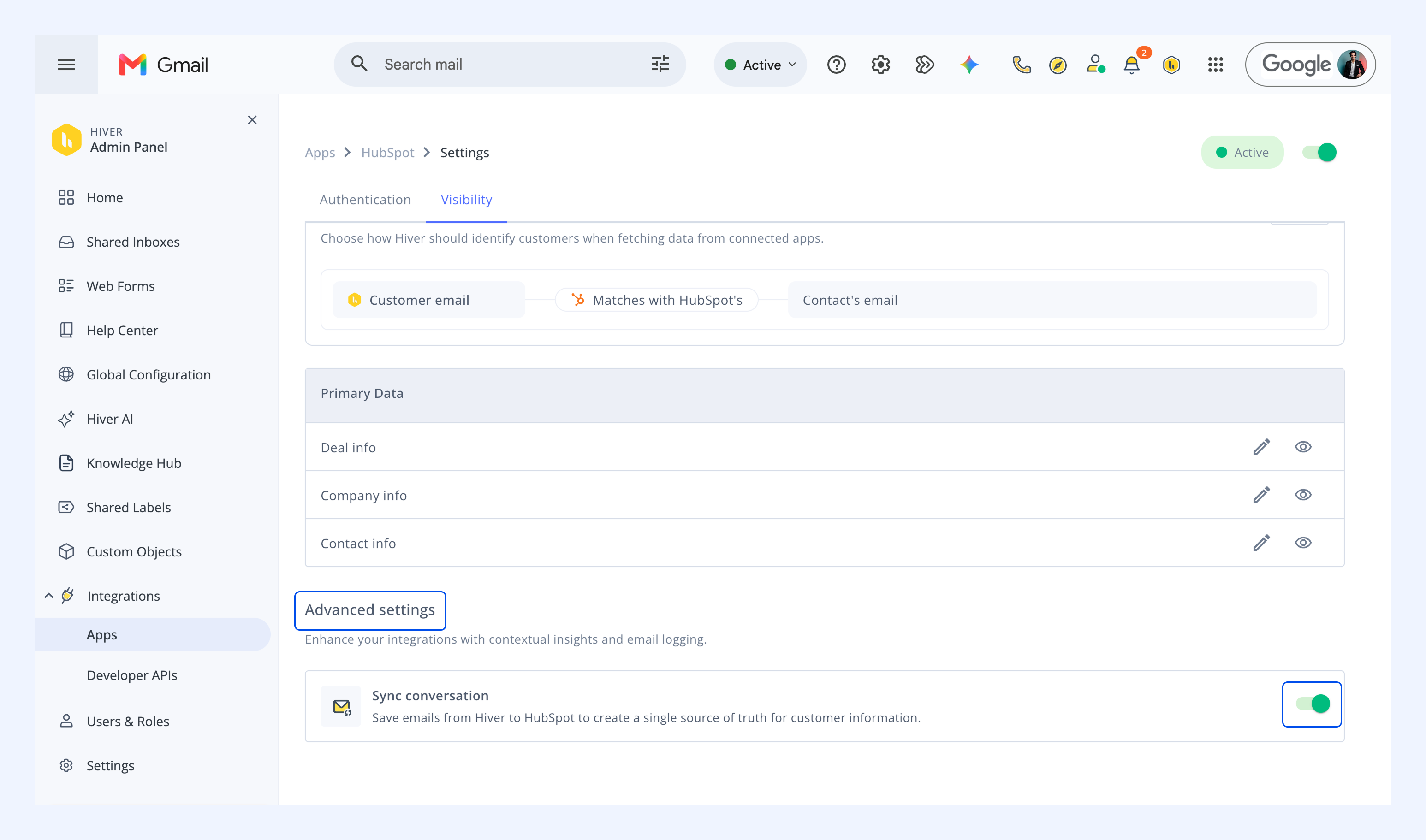The image size is (1426, 840).
Task: Click the Hiver Admin Panel logo
Action: click(66, 139)
